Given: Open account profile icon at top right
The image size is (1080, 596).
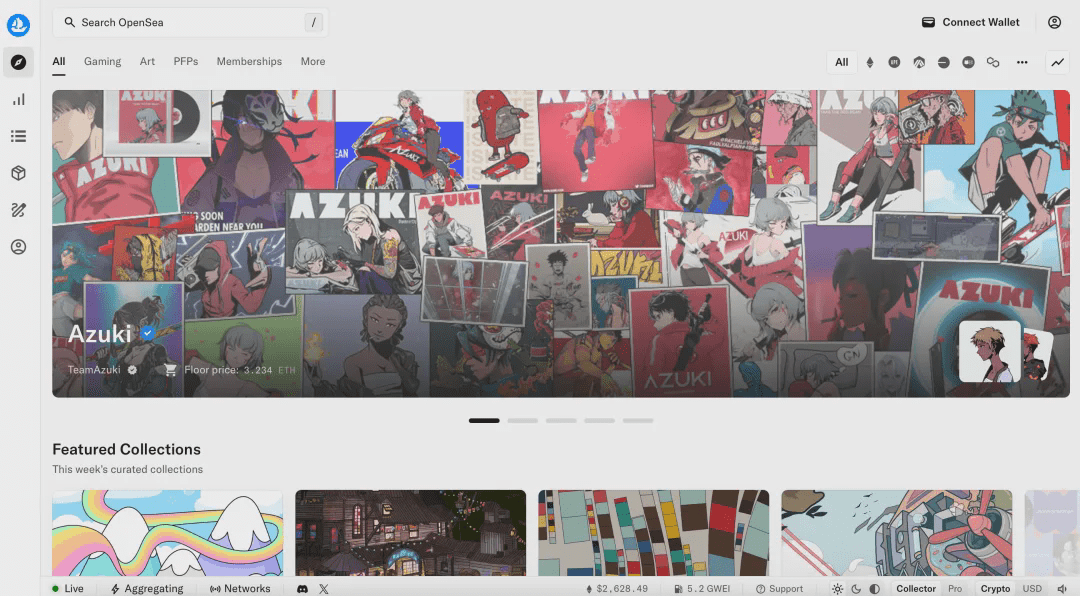Looking at the screenshot, I should click(x=1055, y=22).
